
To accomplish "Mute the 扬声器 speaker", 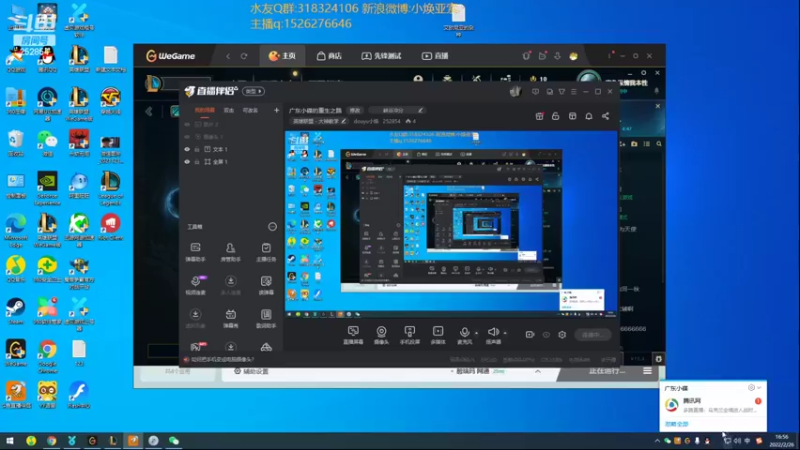I will [x=493, y=335].
